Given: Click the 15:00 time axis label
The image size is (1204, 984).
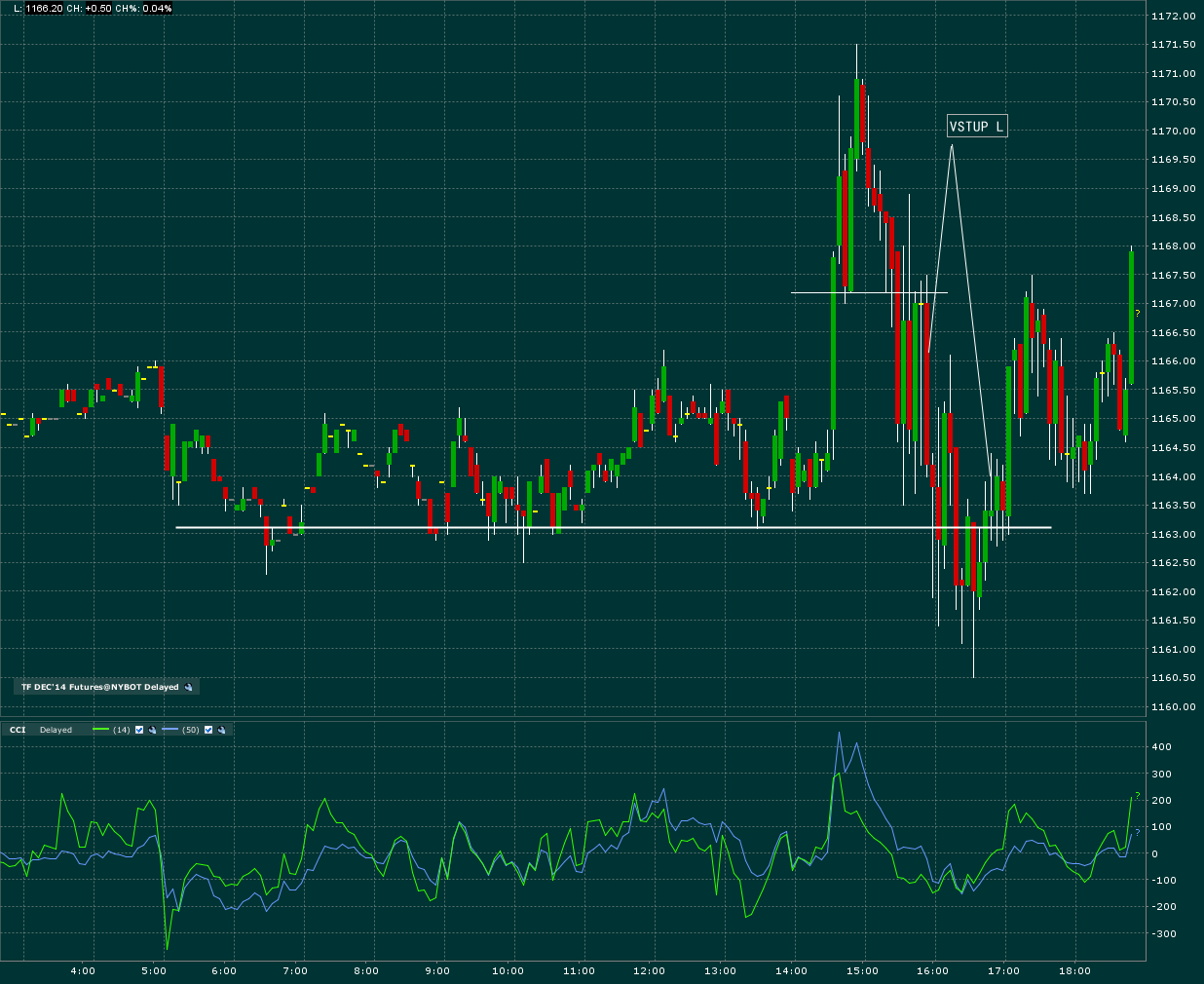Looking at the screenshot, I should tap(862, 970).
